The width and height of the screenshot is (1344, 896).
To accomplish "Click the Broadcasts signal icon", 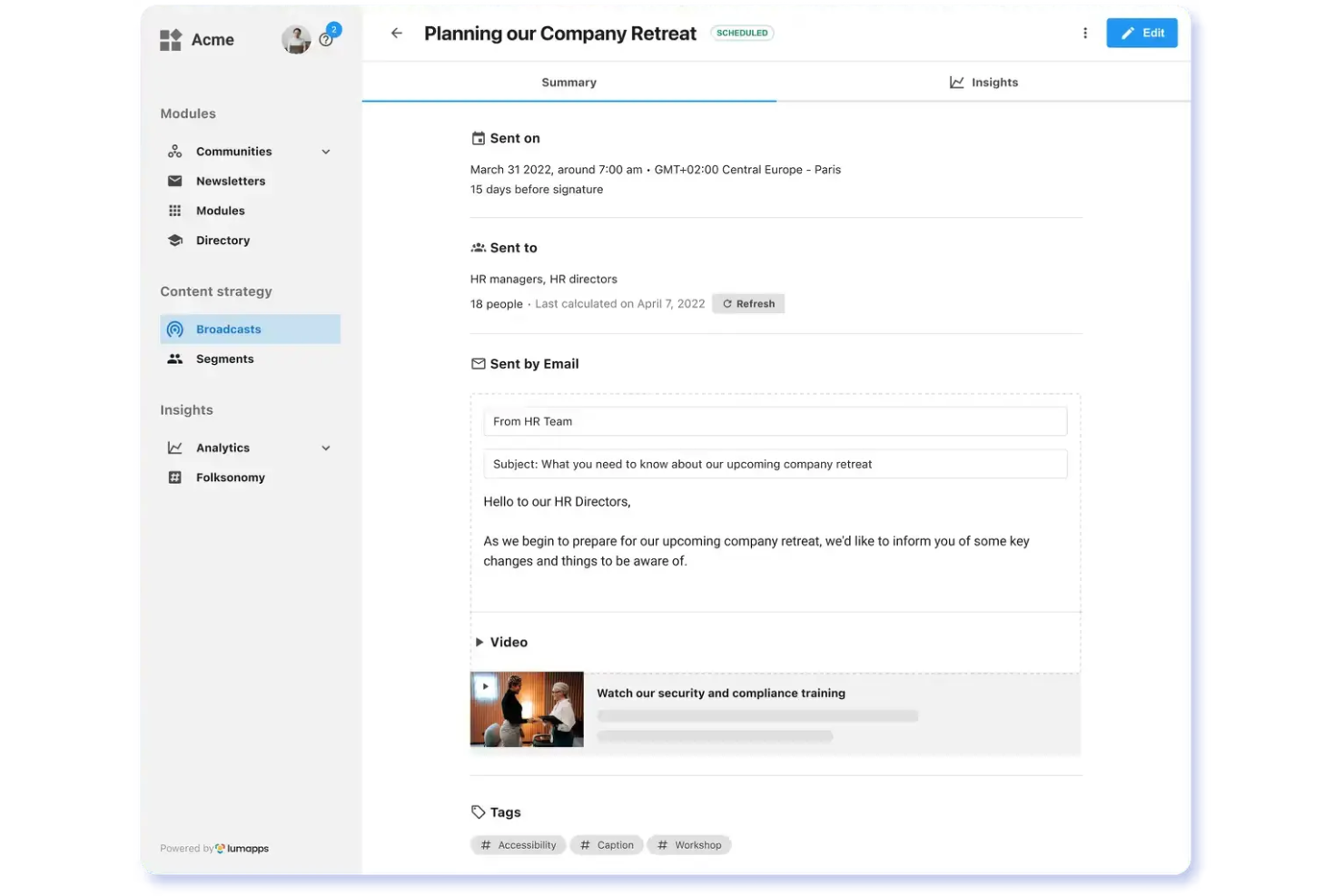I will tap(174, 330).
